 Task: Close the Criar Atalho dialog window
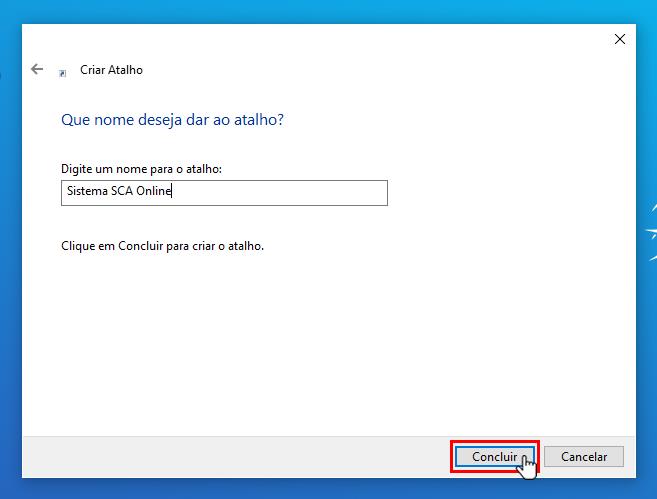coord(620,39)
